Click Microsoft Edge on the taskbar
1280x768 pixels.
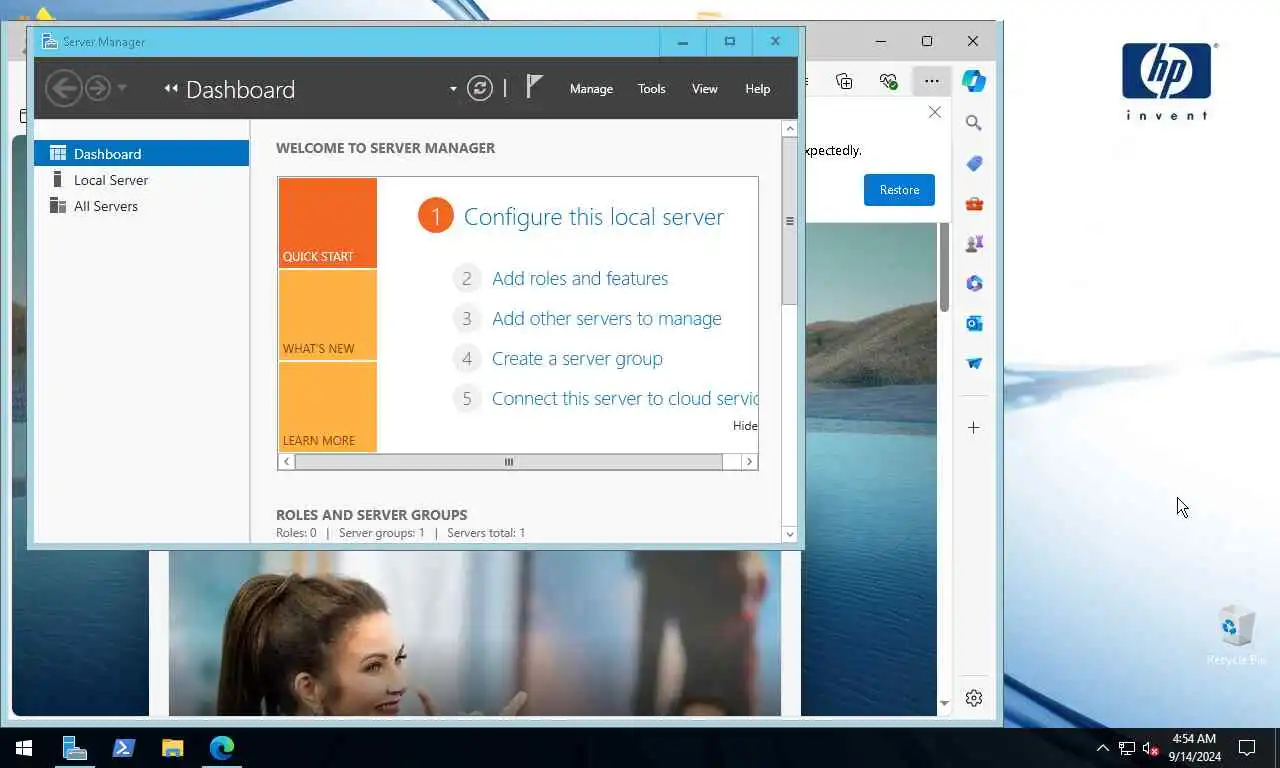(x=221, y=748)
